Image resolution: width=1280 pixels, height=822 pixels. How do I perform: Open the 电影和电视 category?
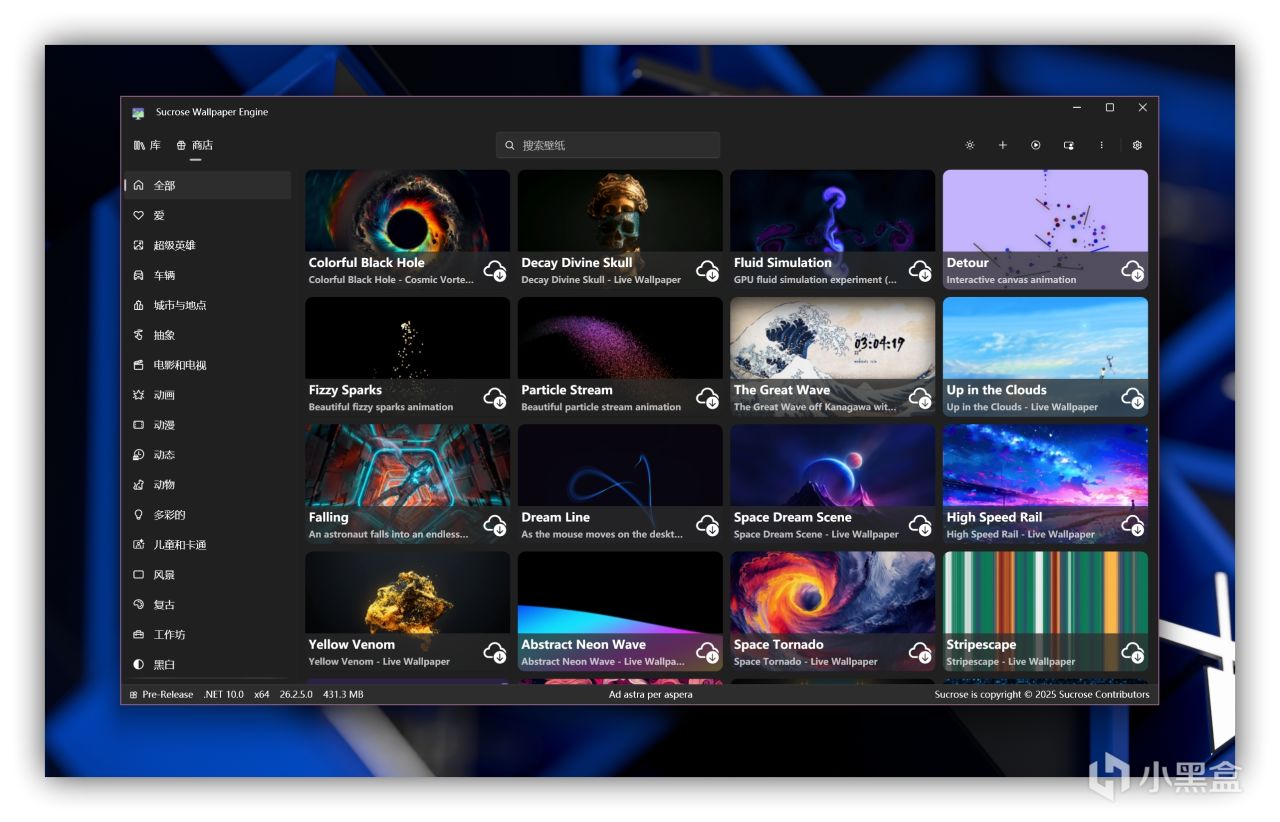[208, 365]
